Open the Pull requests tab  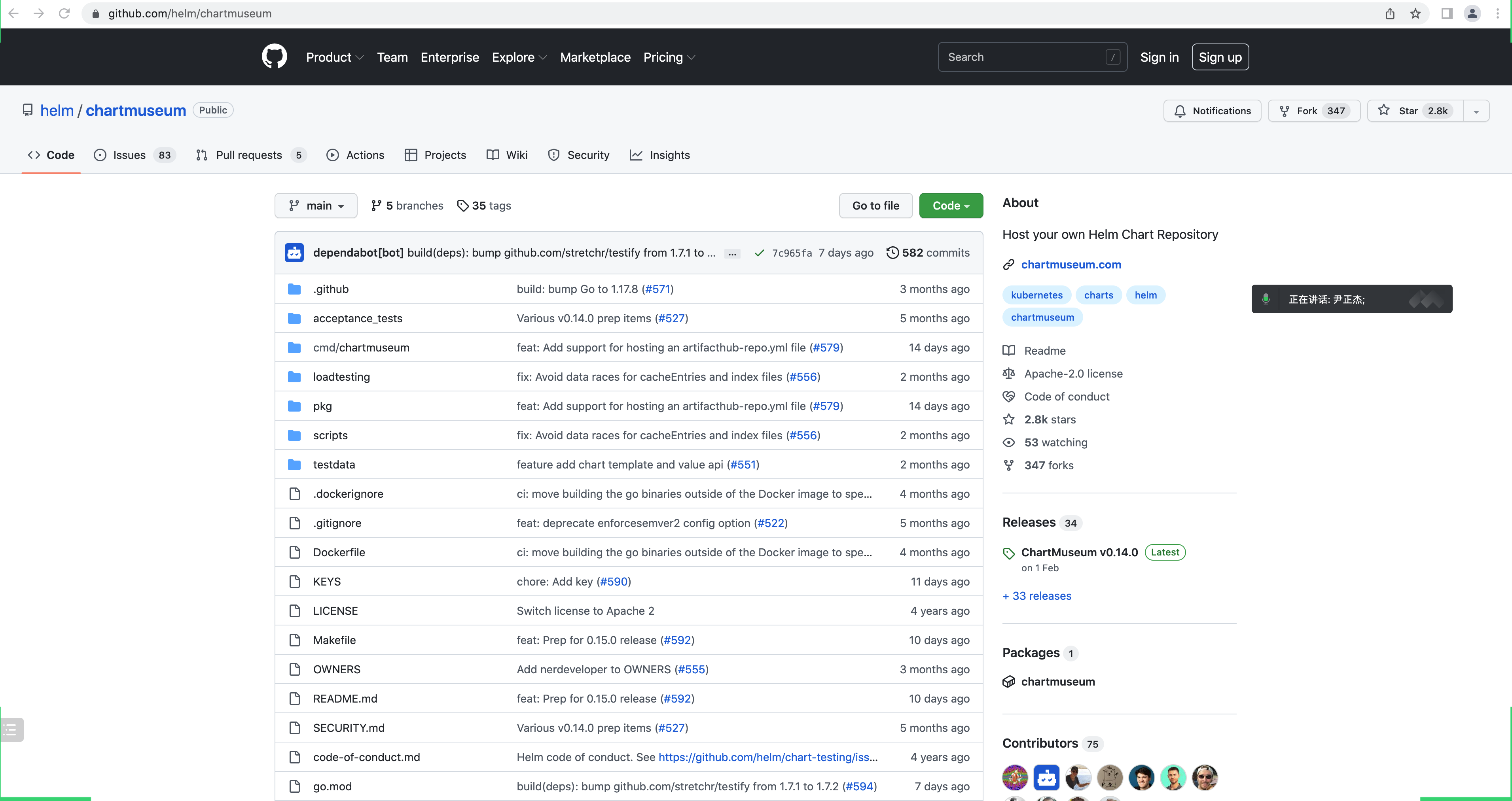(x=248, y=155)
